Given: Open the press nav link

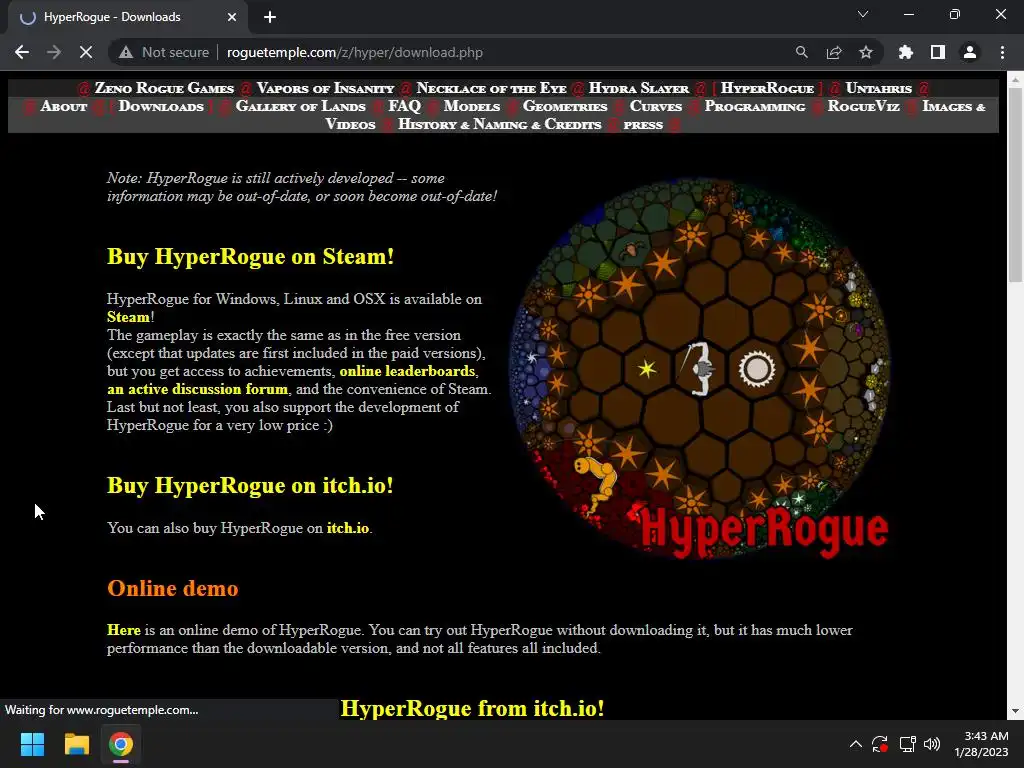Looking at the screenshot, I should pyautogui.click(x=643, y=125).
